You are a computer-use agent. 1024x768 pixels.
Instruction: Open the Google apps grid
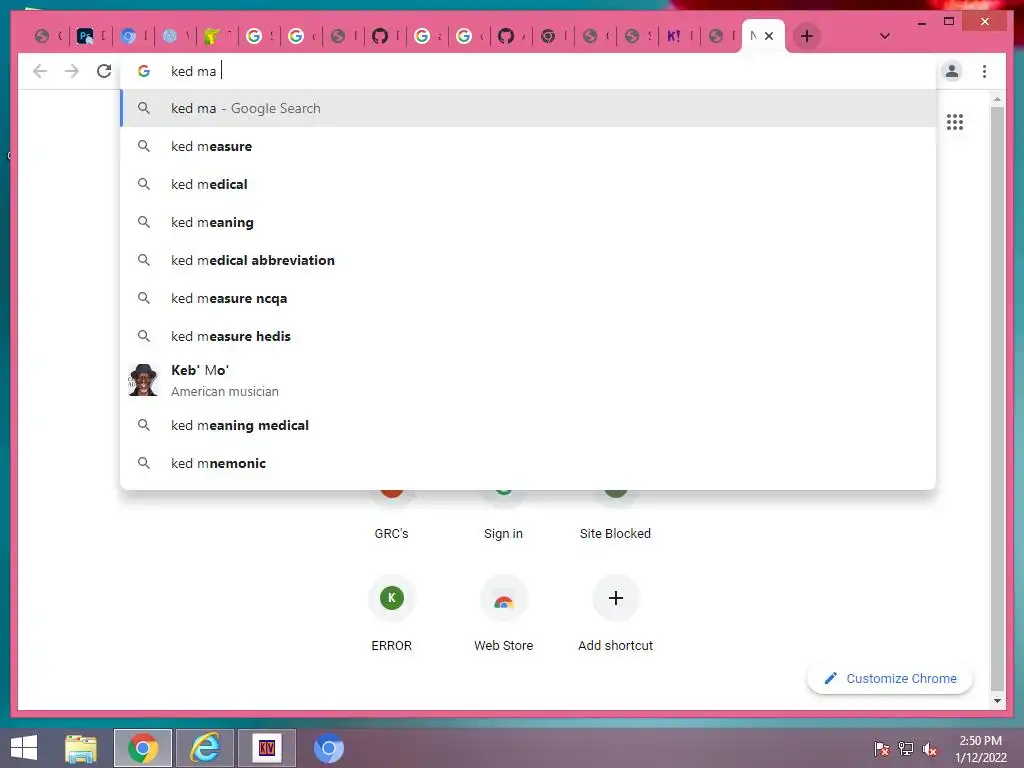(954, 121)
